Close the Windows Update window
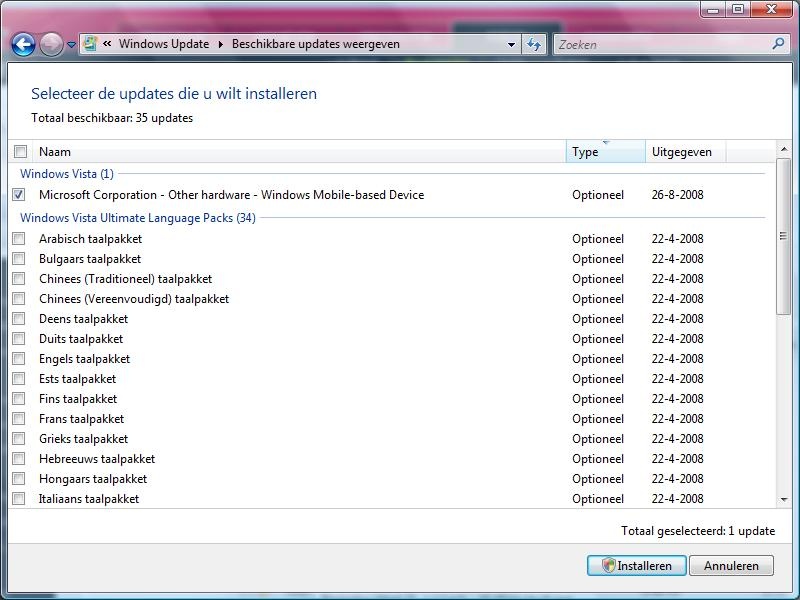Image resolution: width=800 pixels, height=600 pixels. (x=771, y=10)
